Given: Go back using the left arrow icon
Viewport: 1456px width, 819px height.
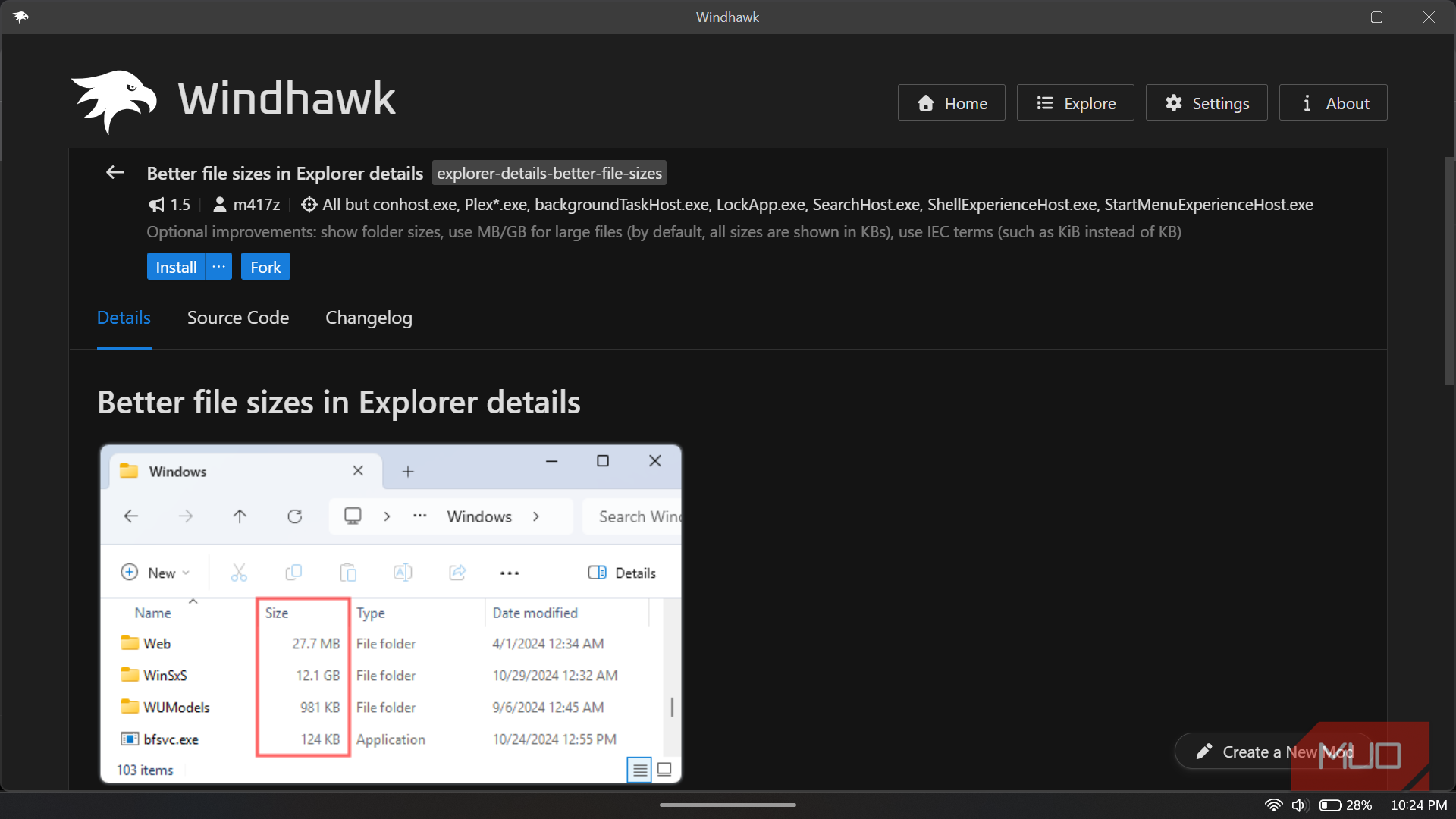Looking at the screenshot, I should pyautogui.click(x=115, y=173).
